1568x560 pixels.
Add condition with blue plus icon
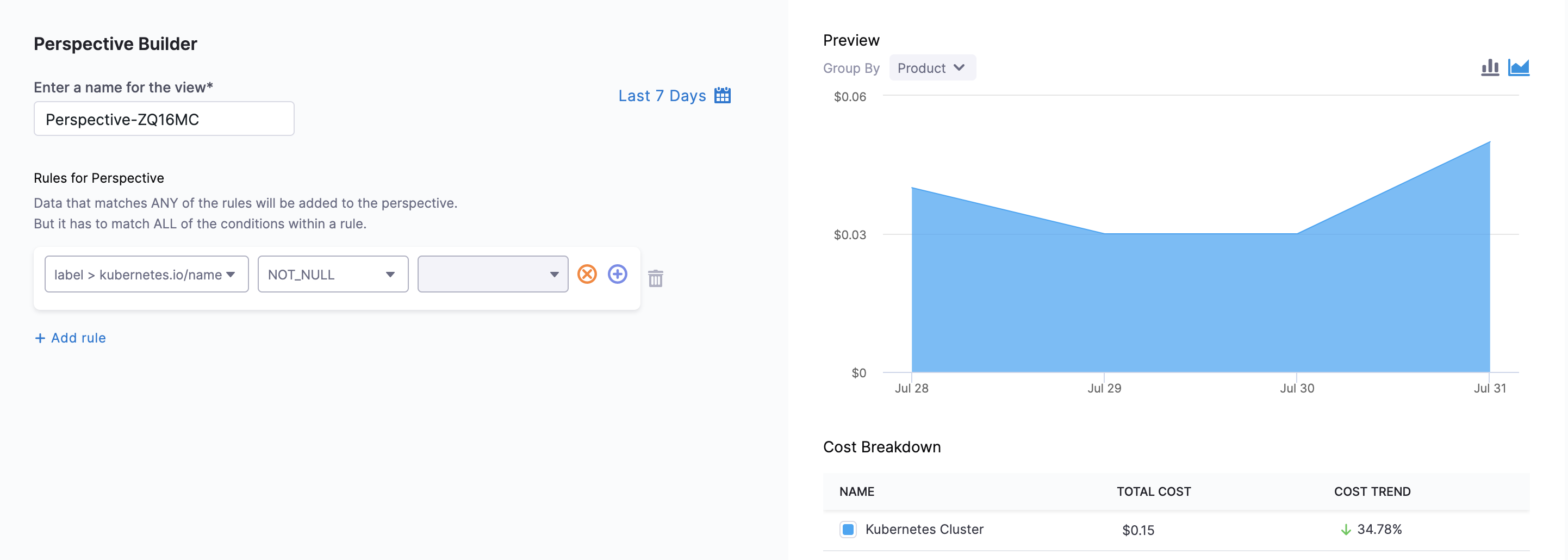pos(617,274)
